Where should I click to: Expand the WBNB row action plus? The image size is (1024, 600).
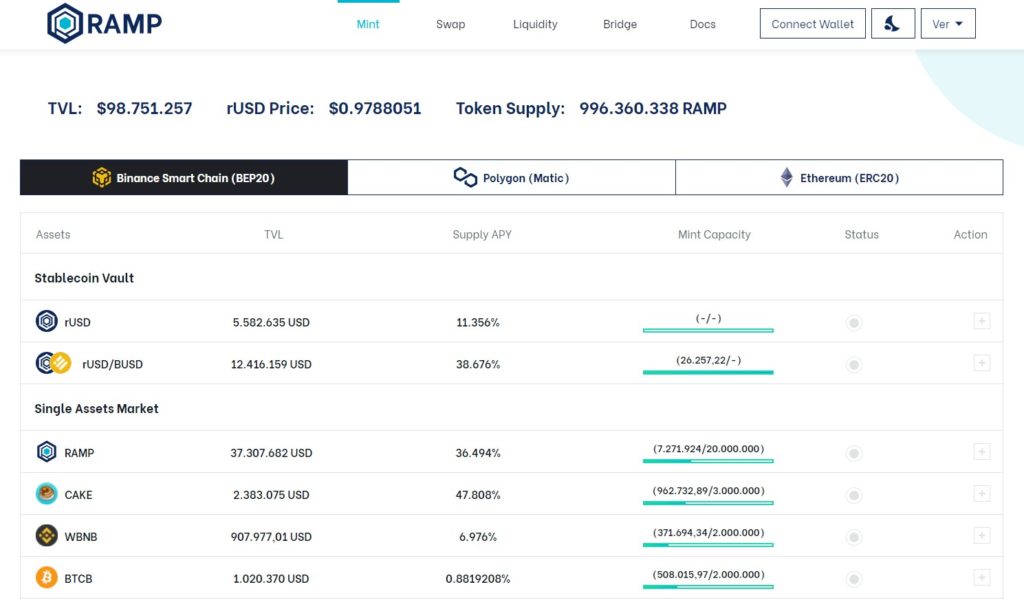(982, 535)
